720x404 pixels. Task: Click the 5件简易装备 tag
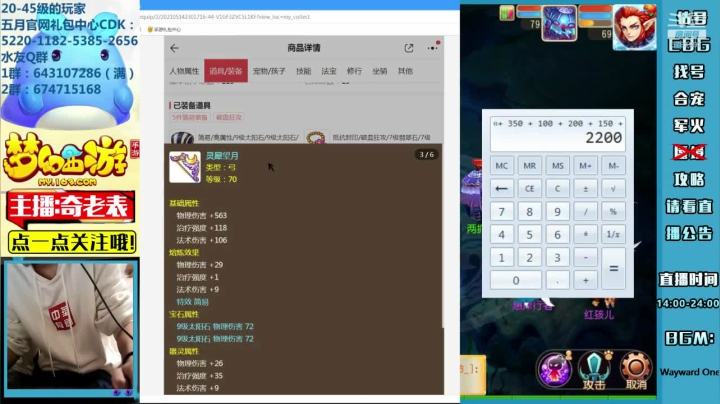coord(190,118)
